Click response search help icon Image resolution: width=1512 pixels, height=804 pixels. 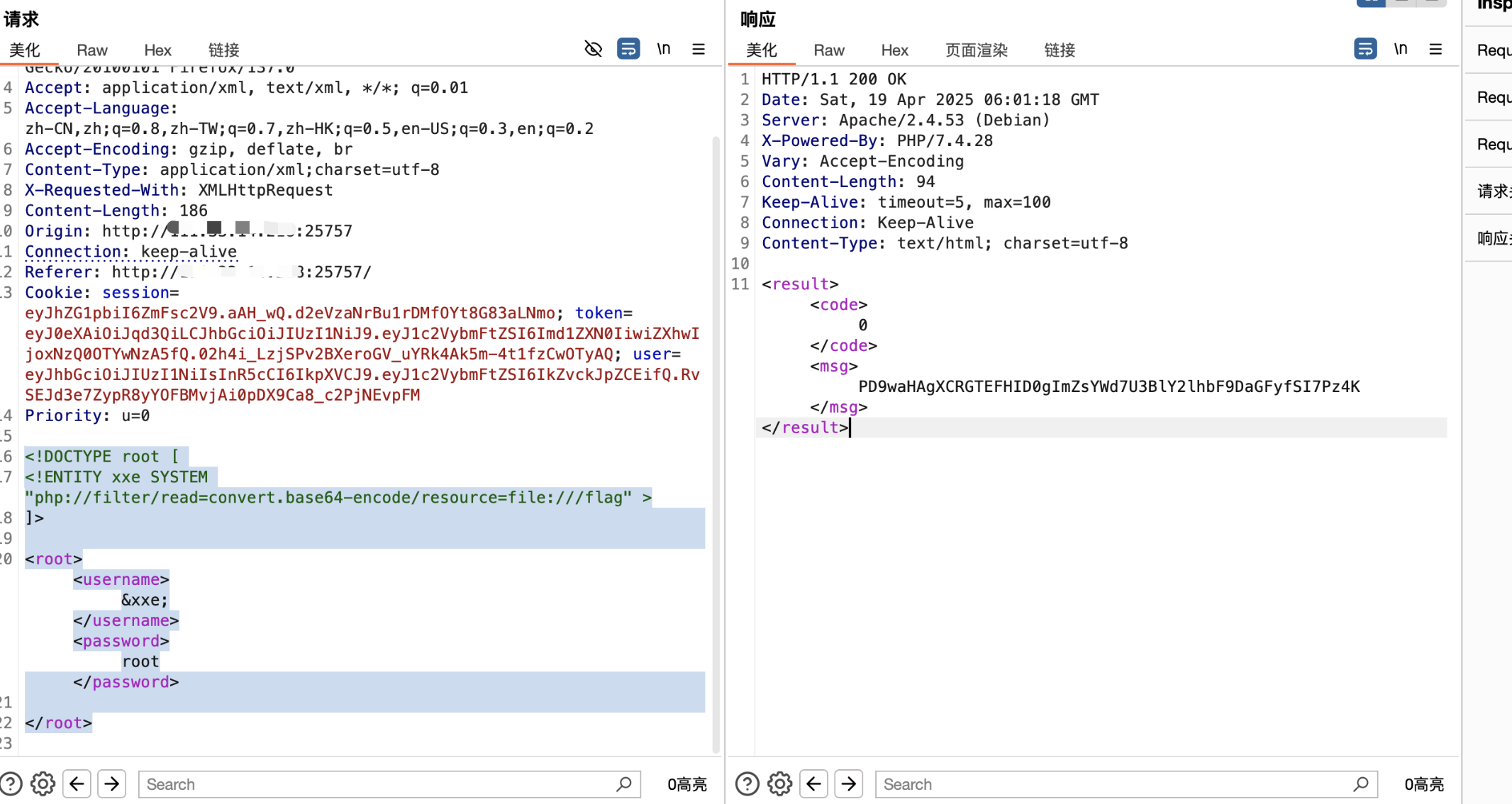[x=747, y=784]
